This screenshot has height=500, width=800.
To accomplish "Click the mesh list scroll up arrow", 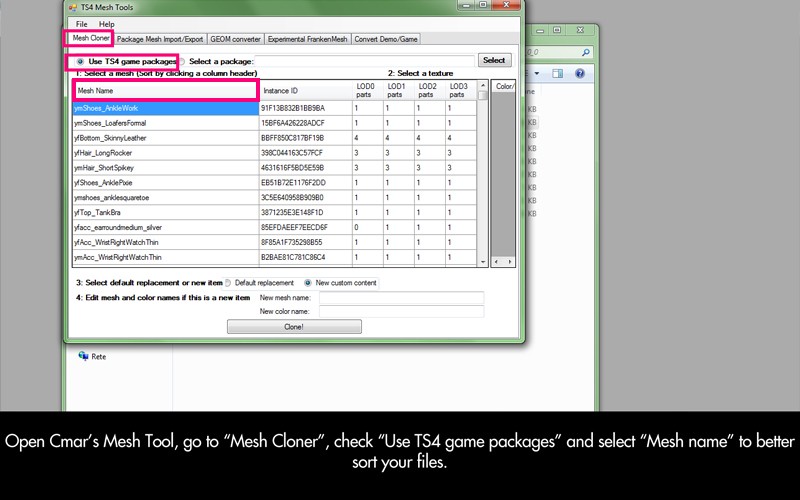I will click(x=482, y=85).
